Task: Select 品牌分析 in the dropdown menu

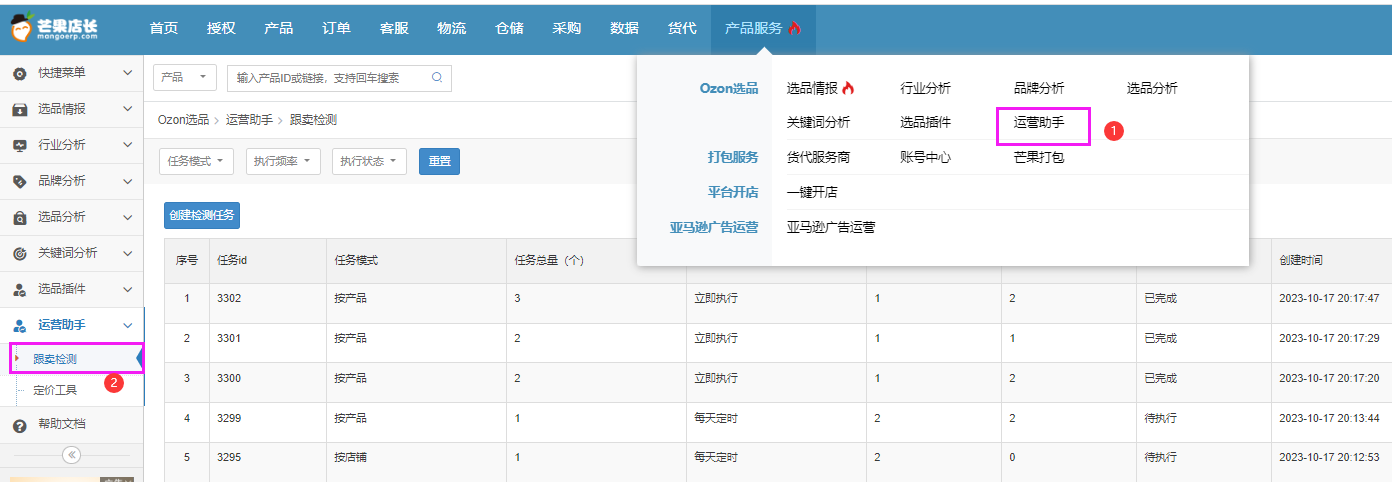Action: coord(1039,88)
